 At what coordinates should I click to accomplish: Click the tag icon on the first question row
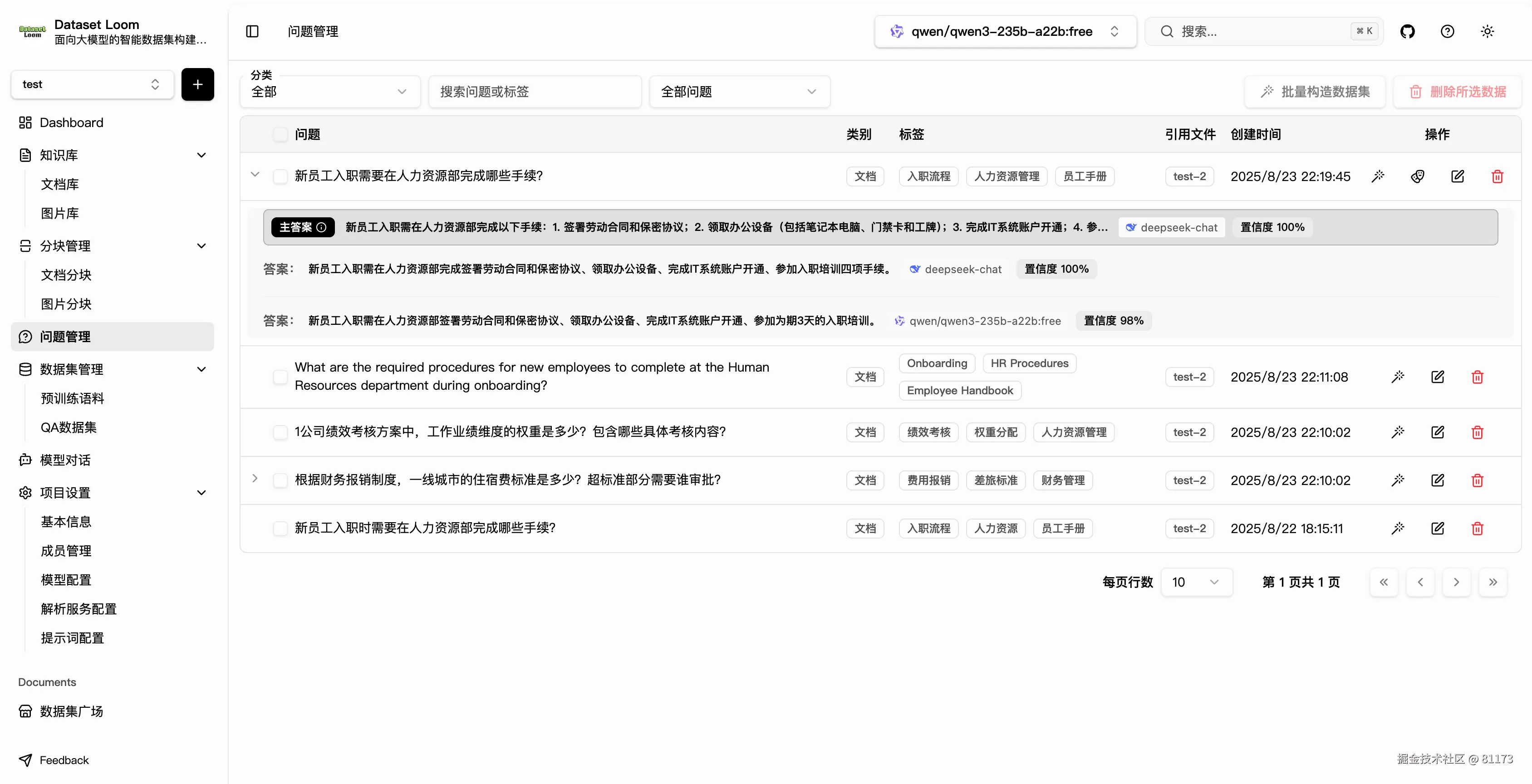[1418, 176]
